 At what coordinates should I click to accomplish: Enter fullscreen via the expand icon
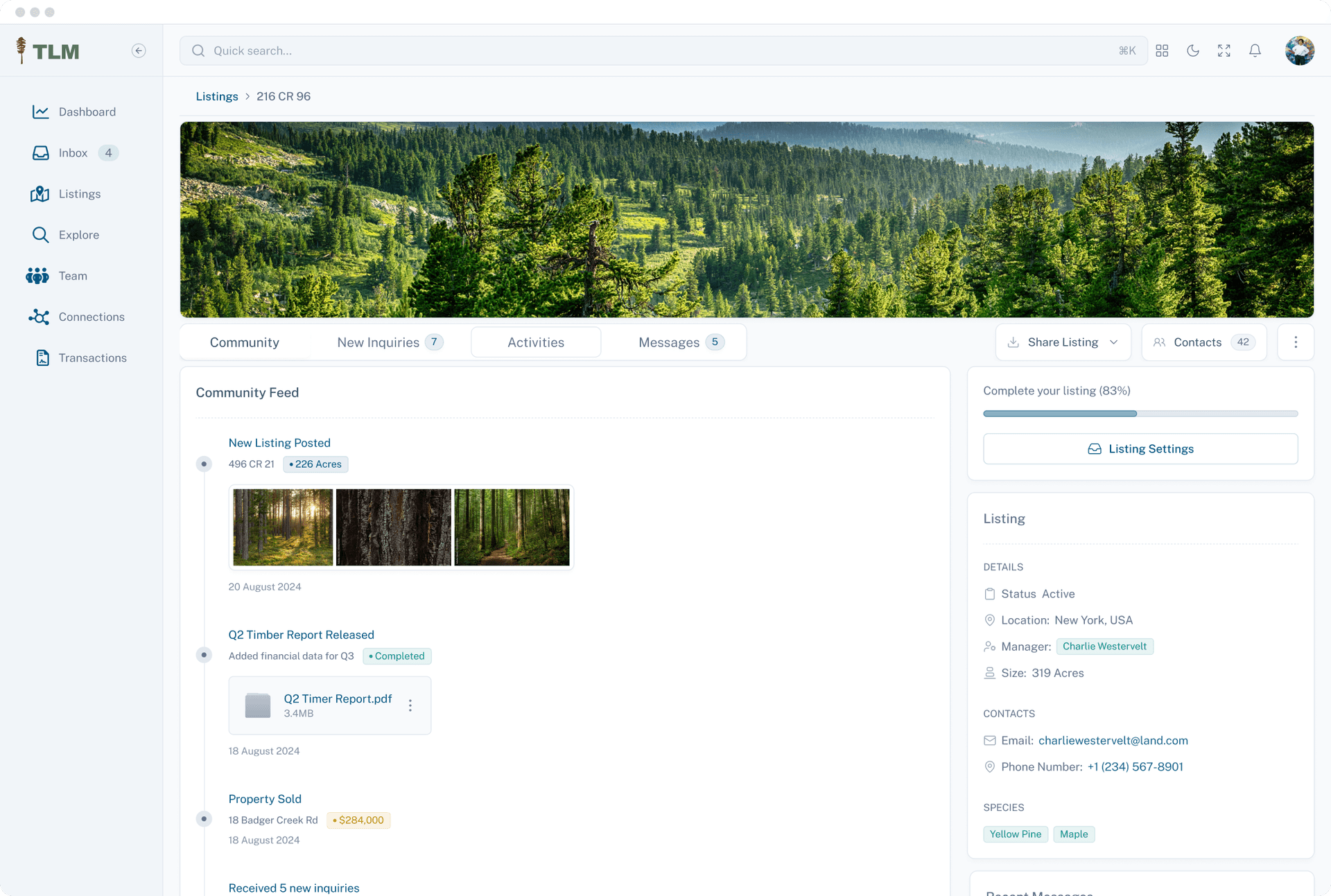coord(1224,51)
